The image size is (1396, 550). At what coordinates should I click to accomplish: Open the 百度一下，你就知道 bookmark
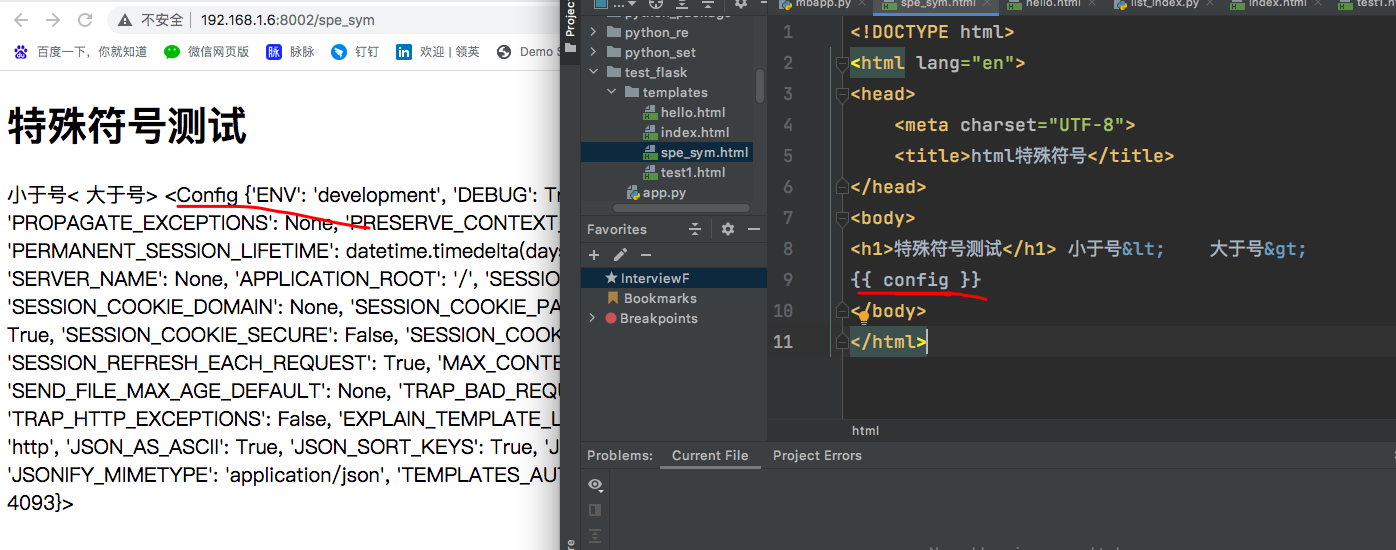pyautogui.click(x=81, y=52)
